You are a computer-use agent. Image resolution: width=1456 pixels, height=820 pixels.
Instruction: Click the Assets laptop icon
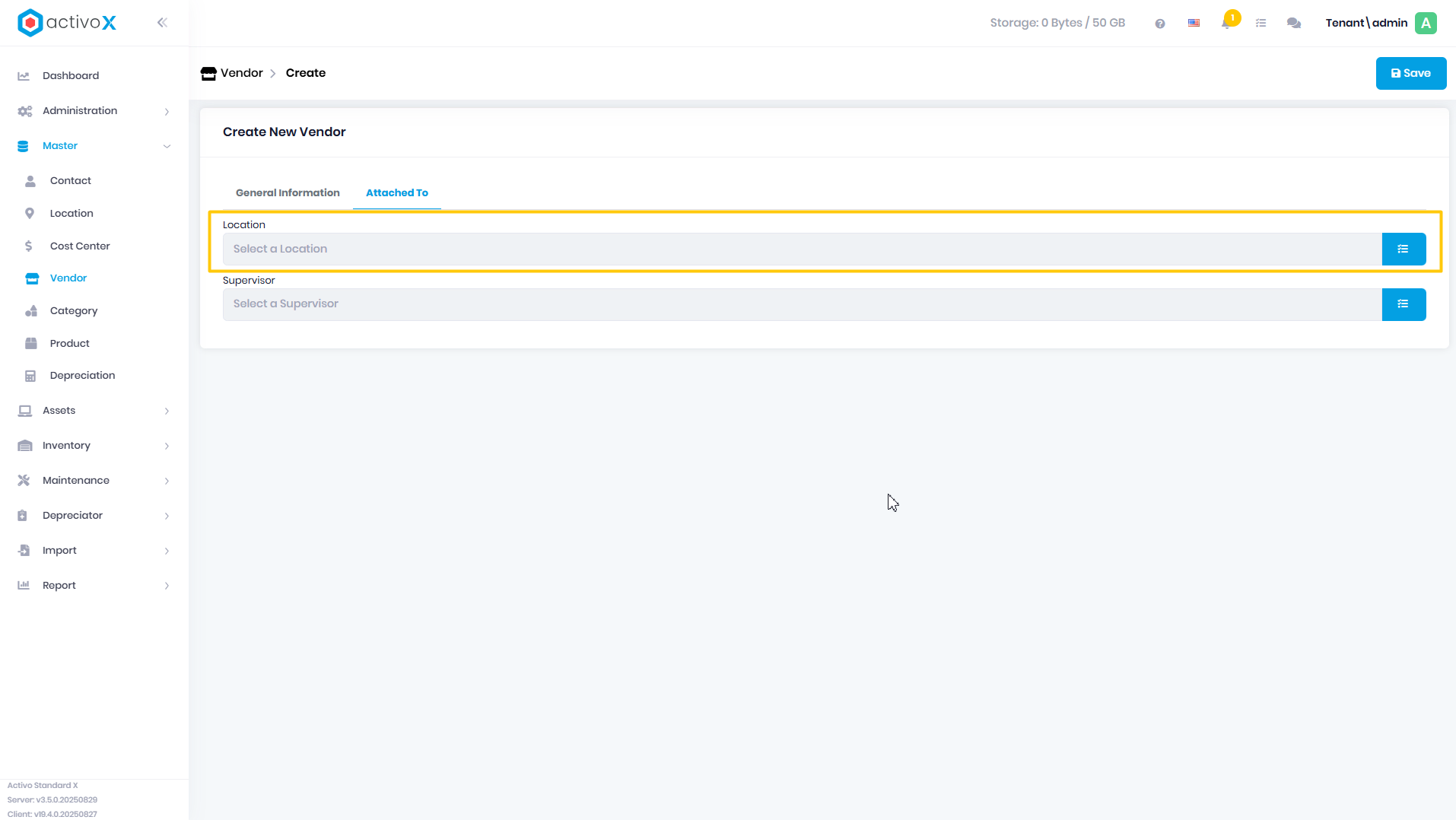(x=25, y=411)
